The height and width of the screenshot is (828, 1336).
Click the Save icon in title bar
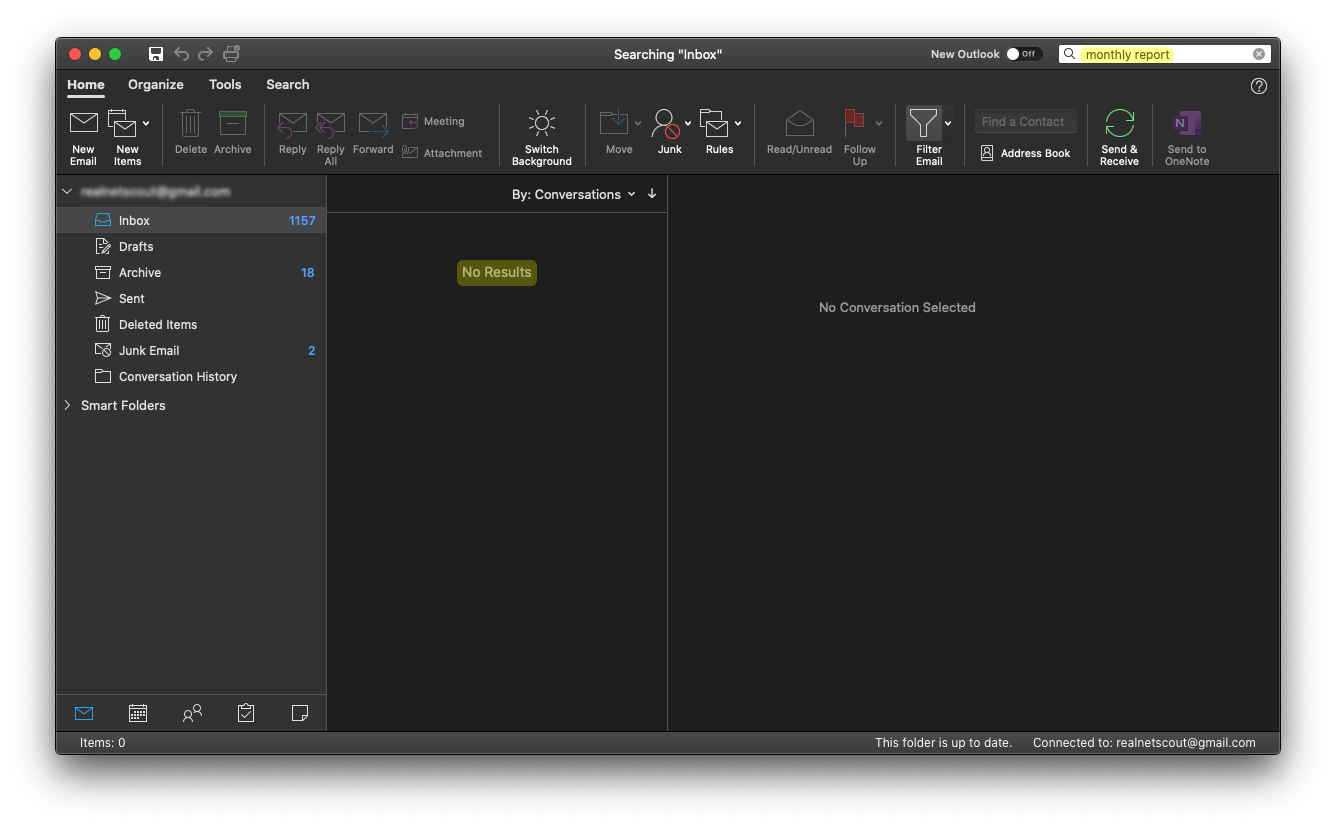(156, 54)
